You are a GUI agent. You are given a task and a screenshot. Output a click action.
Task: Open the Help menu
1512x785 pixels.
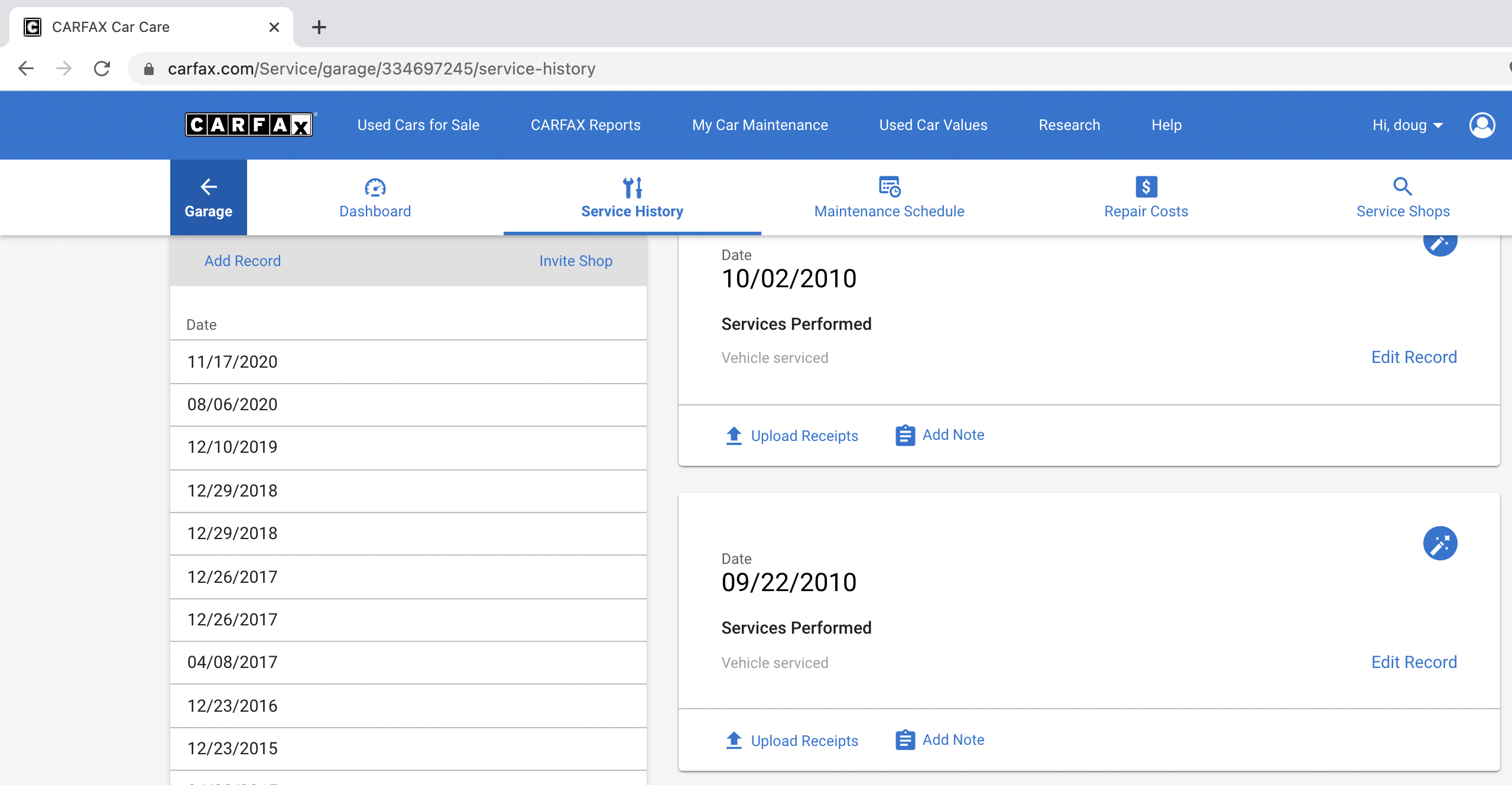1167,125
